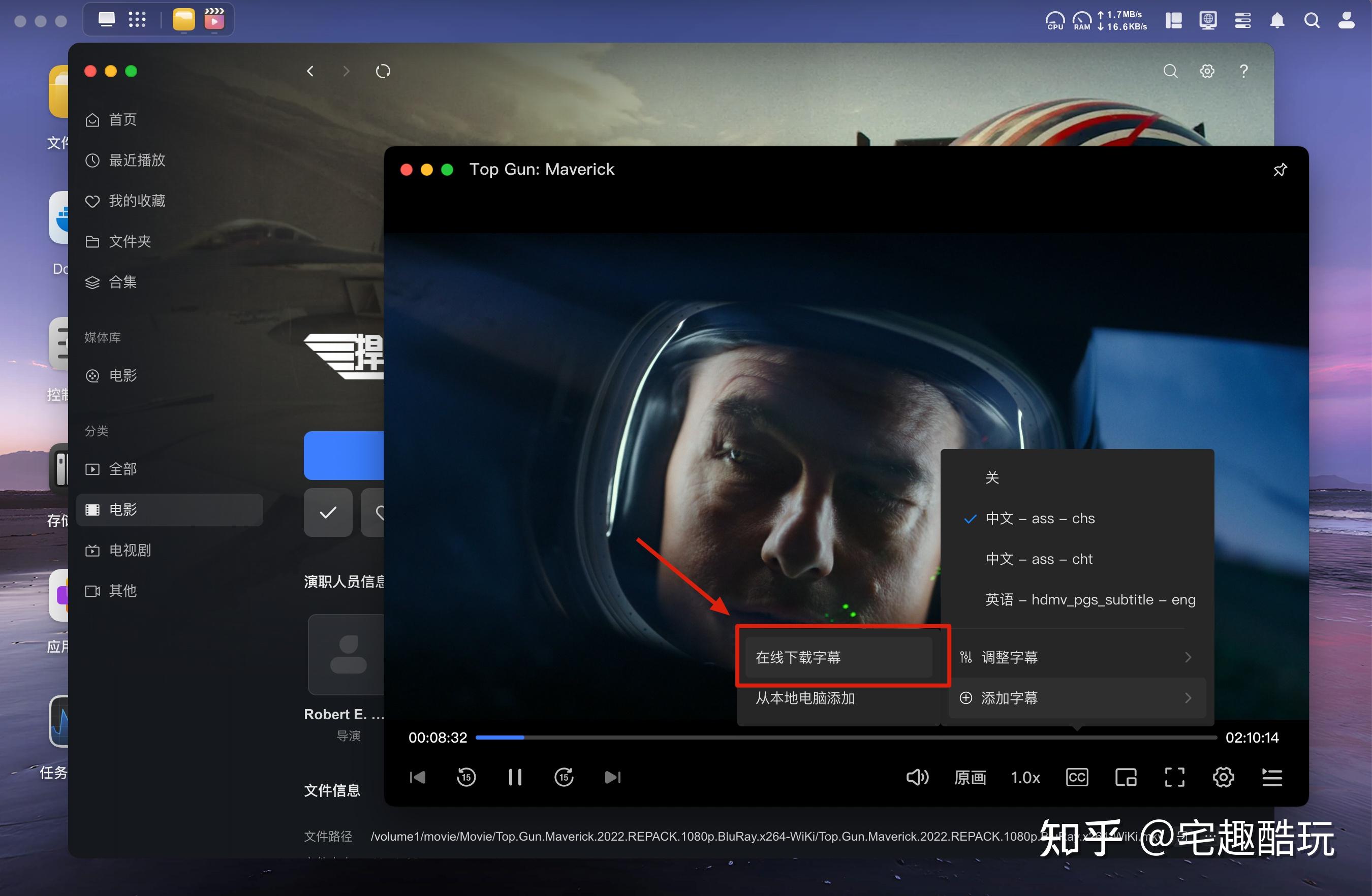Choose 在线下载字幕 from the subtitle menu
The height and width of the screenshot is (896, 1372).
click(798, 657)
